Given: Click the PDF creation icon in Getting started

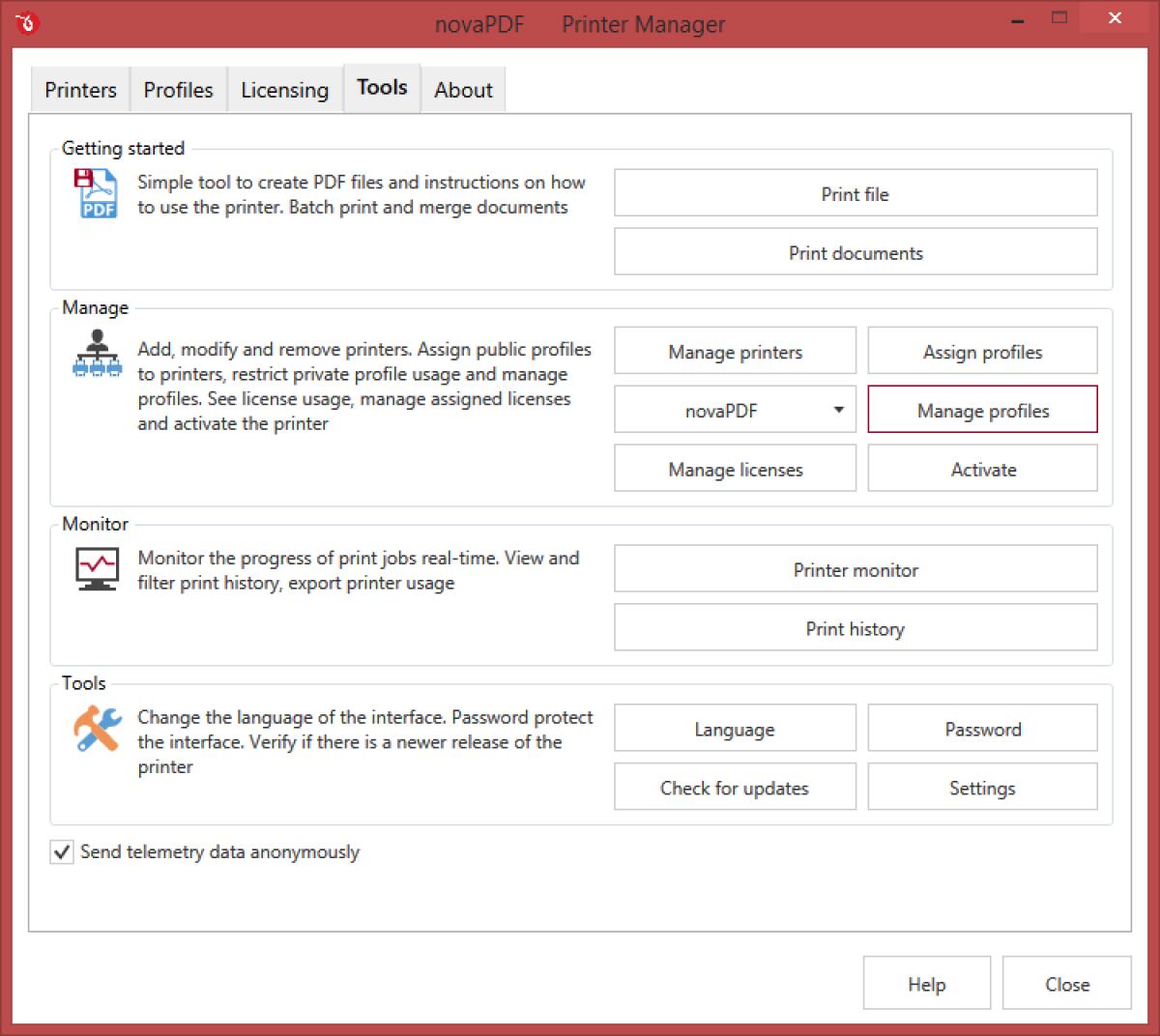Looking at the screenshot, I should [96, 193].
